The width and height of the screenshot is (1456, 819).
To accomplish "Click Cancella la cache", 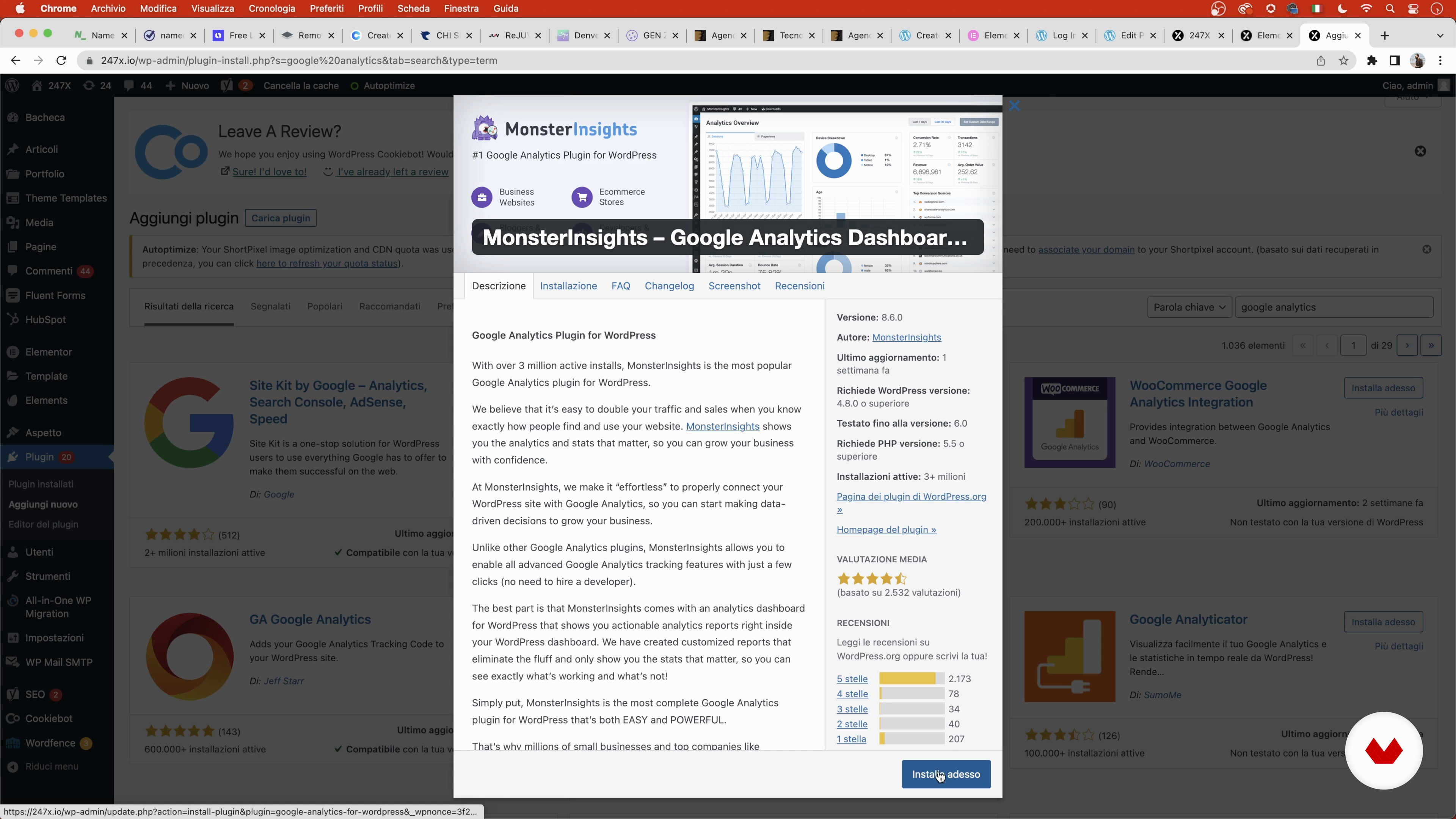I will click(301, 85).
